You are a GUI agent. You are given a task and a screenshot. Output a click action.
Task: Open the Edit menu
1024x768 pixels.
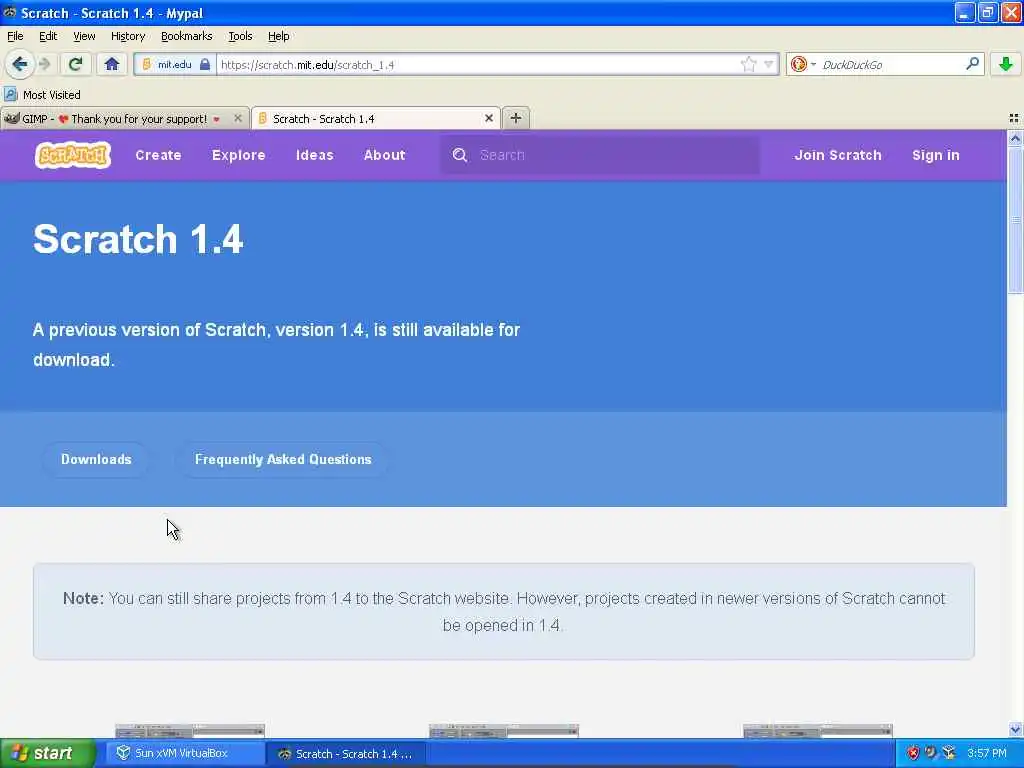tap(48, 36)
